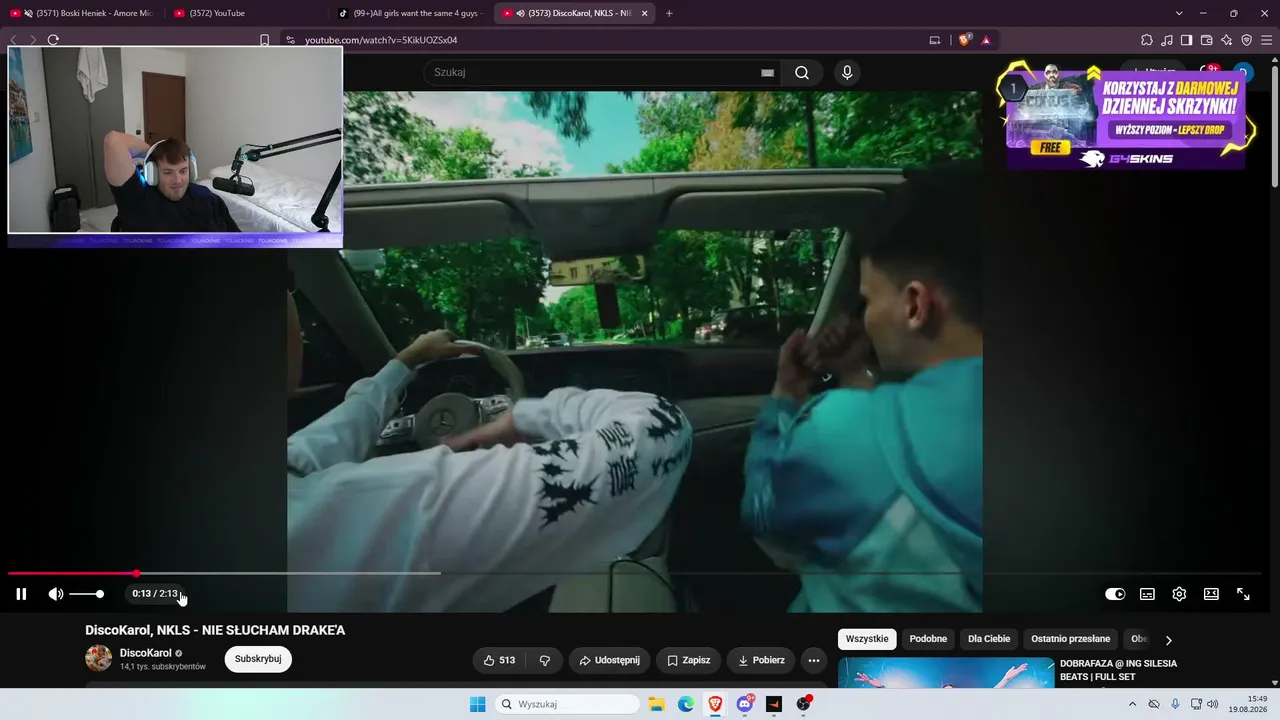Bookmark this page with the bookmark icon
This screenshot has width=1280, height=720.
point(265,40)
